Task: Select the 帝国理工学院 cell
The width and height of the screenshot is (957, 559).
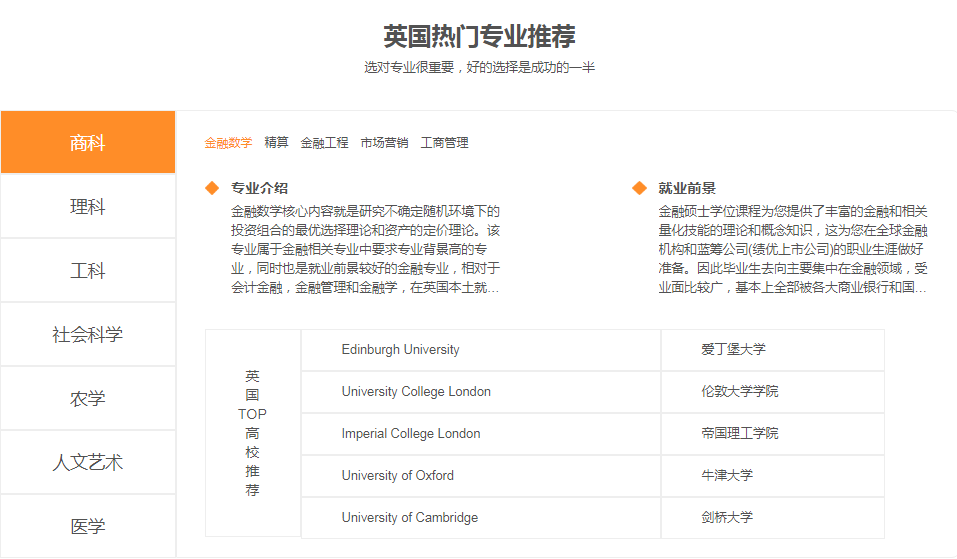Action: point(773,434)
